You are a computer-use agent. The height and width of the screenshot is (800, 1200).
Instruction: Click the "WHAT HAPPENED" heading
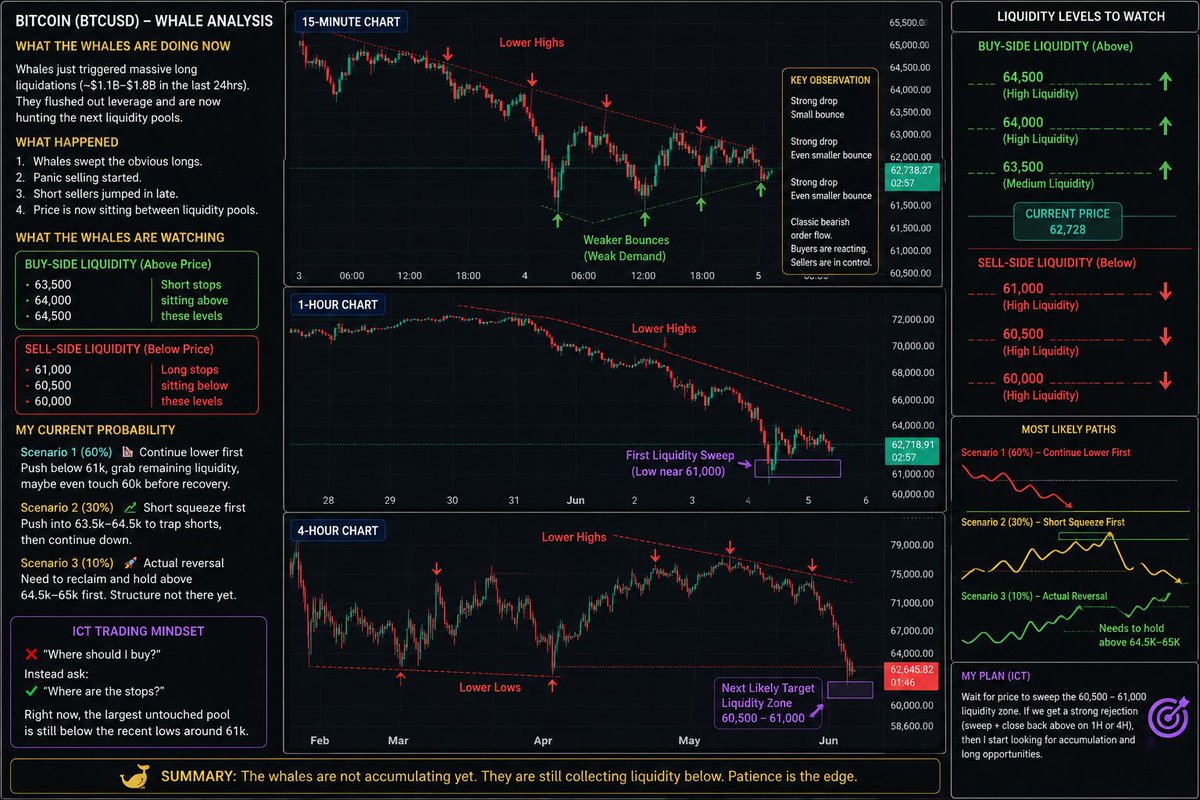pyautogui.click(x=67, y=142)
